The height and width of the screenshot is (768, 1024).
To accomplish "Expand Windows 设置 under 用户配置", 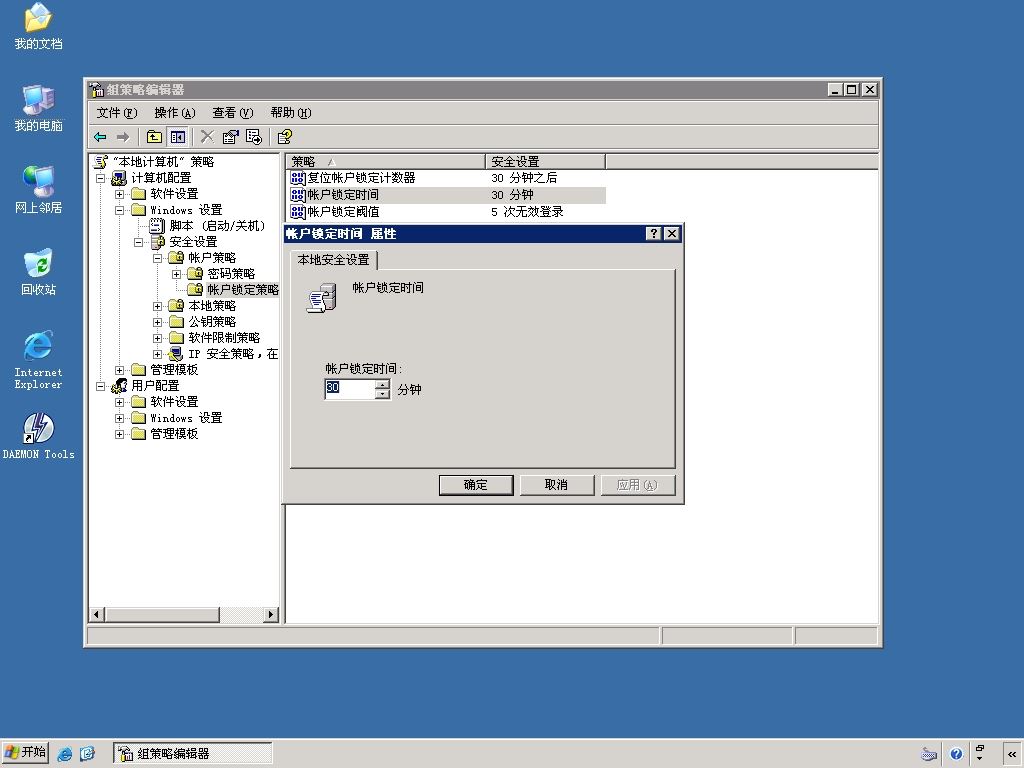I will tap(120, 418).
